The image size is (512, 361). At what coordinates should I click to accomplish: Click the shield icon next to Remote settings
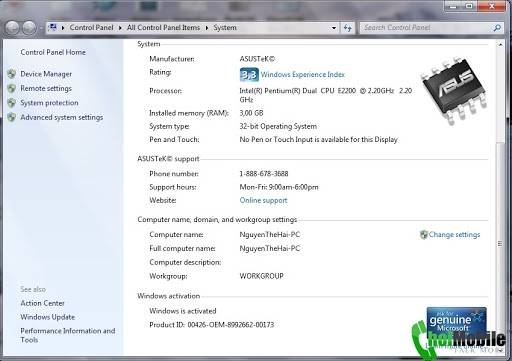[x=12, y=88]
